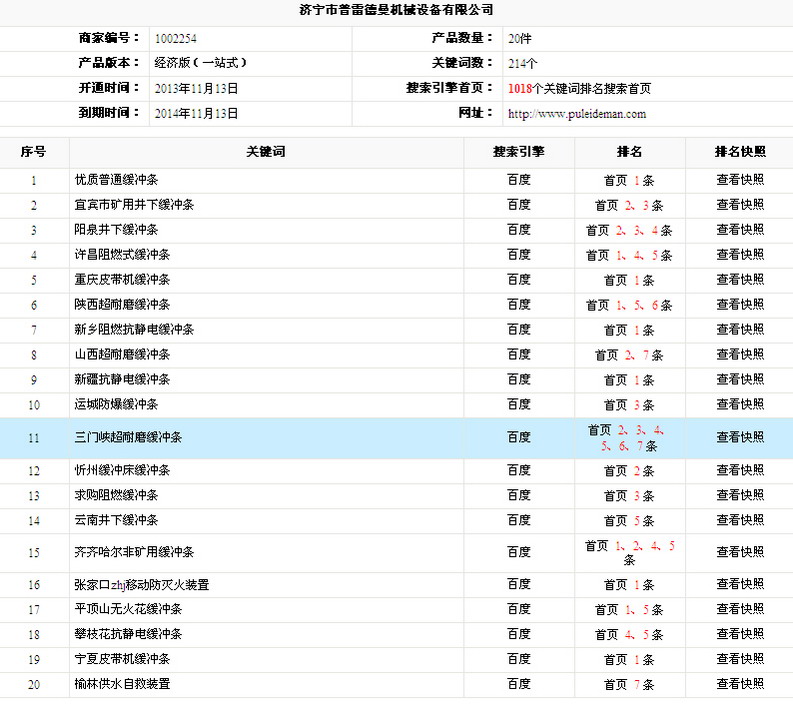
Task: View snapshot for 陕西超耐磨缓冲条 row
Action: click(740, 304)
